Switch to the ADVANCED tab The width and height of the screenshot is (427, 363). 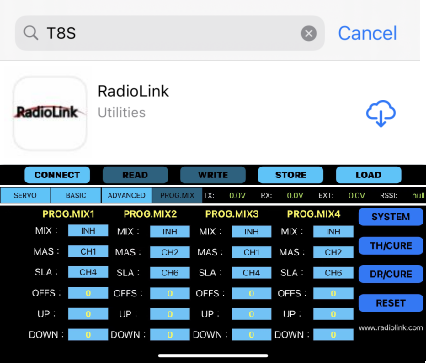pos(127,195)
